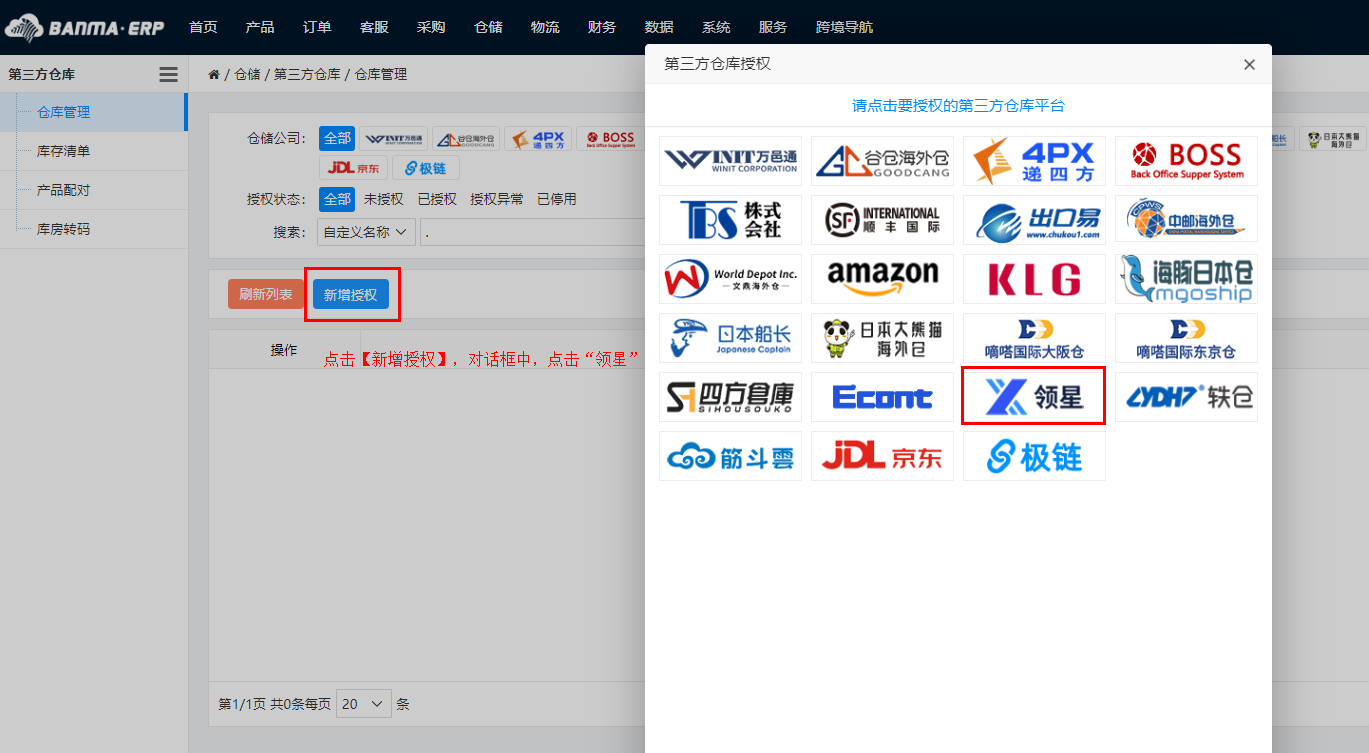
Task: Open 库存清单 in the sidebar
Action: click(x=63, y=151)
